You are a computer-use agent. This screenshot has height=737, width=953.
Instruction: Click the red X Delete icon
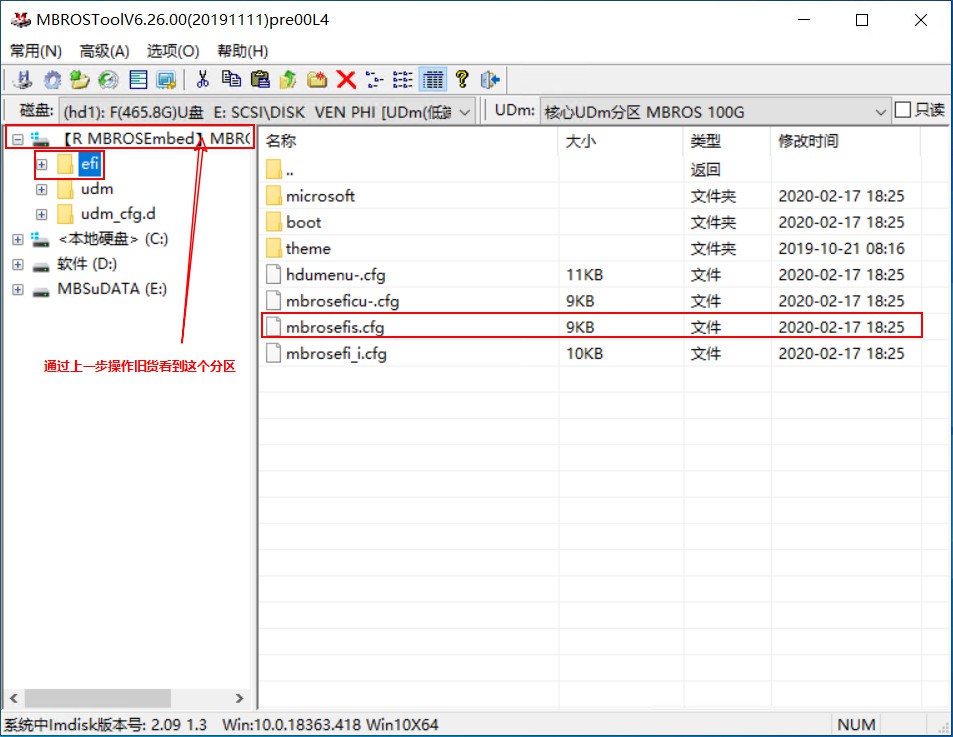tap(346, 80)
